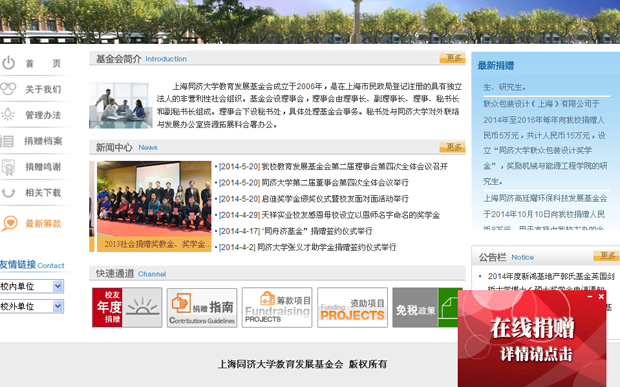Click 更多 in the 基金会简介 header
Screen dimensions: 620x387
[x=452, y=59]
